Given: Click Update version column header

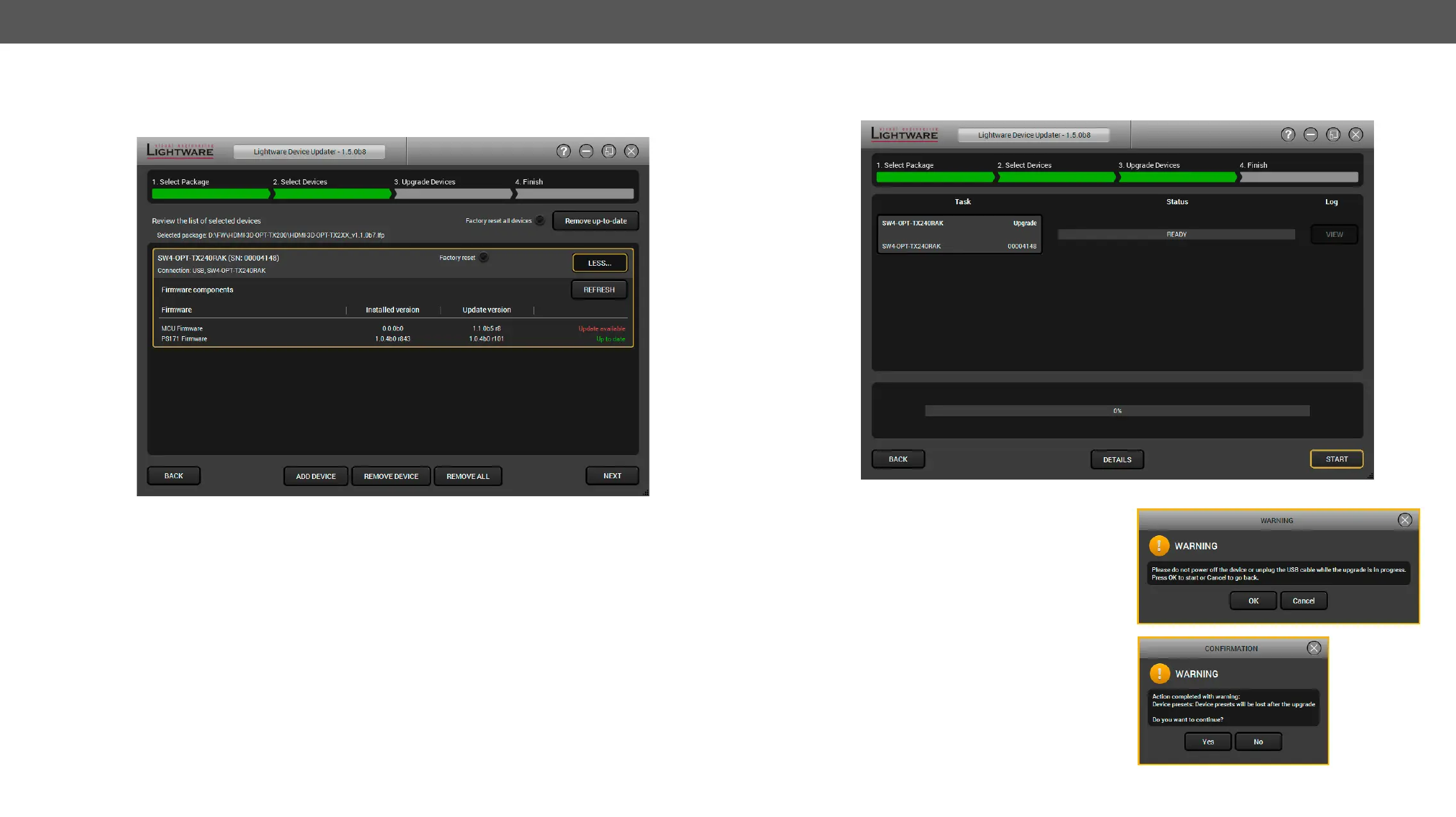Looking at the screenshot, I should click(x=487, y=310).
